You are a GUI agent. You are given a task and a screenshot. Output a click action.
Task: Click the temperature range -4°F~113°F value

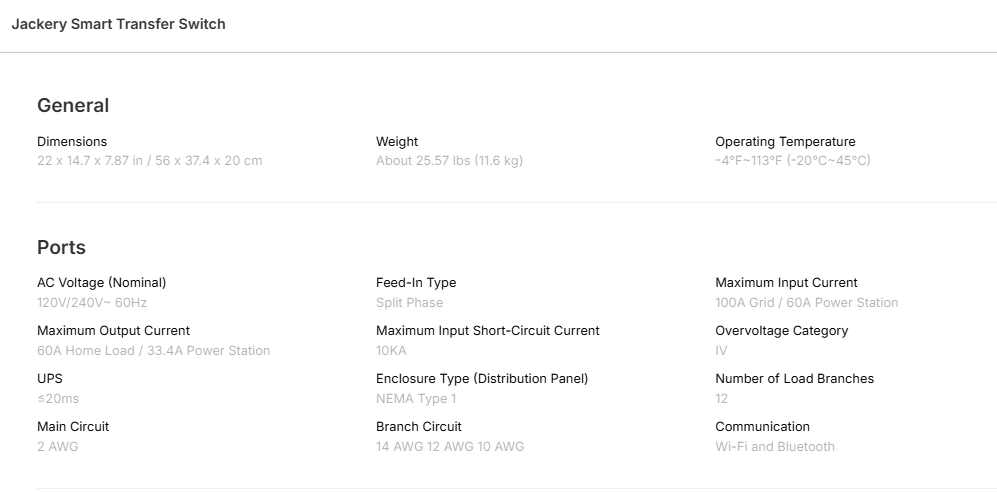(792, 160)
